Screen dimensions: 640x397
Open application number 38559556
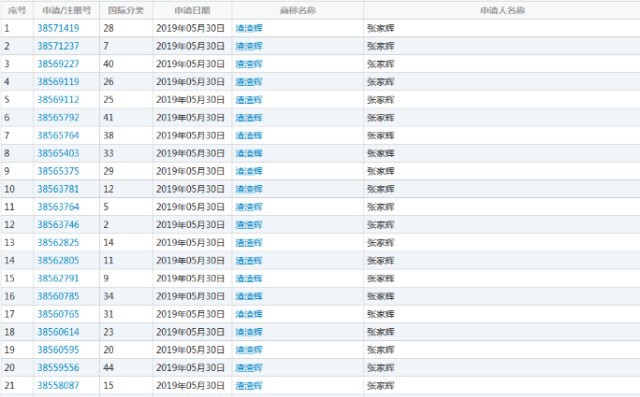58,368
